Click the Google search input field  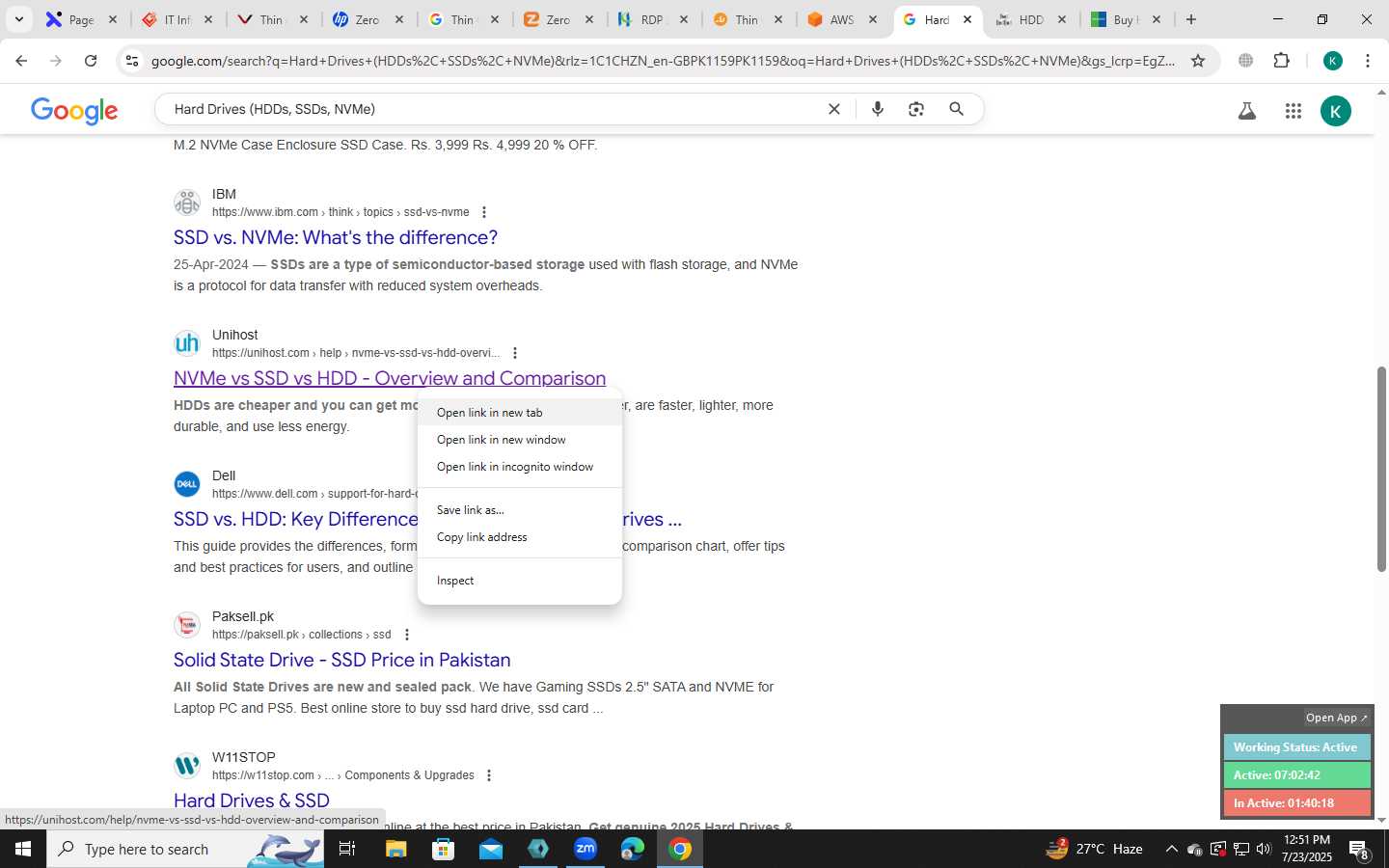492,109
